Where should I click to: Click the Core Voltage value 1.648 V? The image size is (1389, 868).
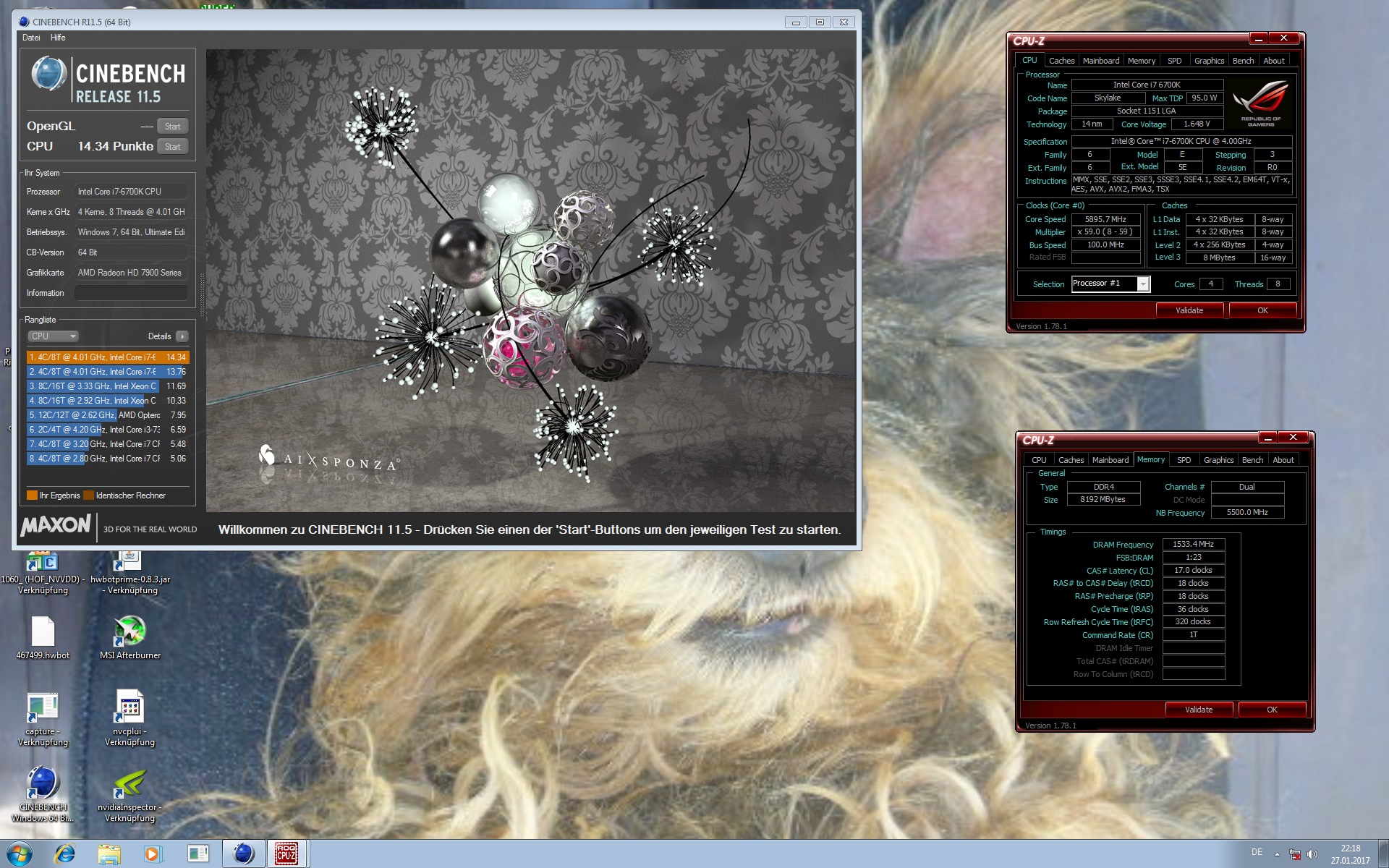[x=1197, y=124]
